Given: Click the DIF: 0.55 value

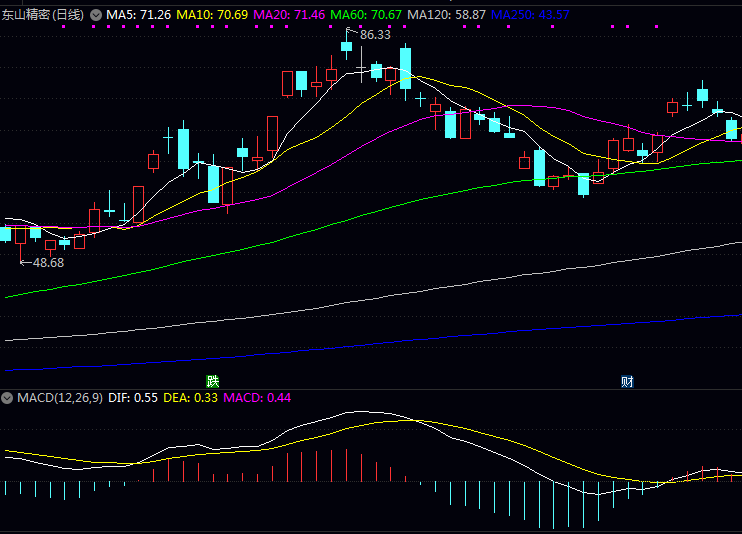Looking at the screenshot, I should pyautogui.click(x=133, y=398).
